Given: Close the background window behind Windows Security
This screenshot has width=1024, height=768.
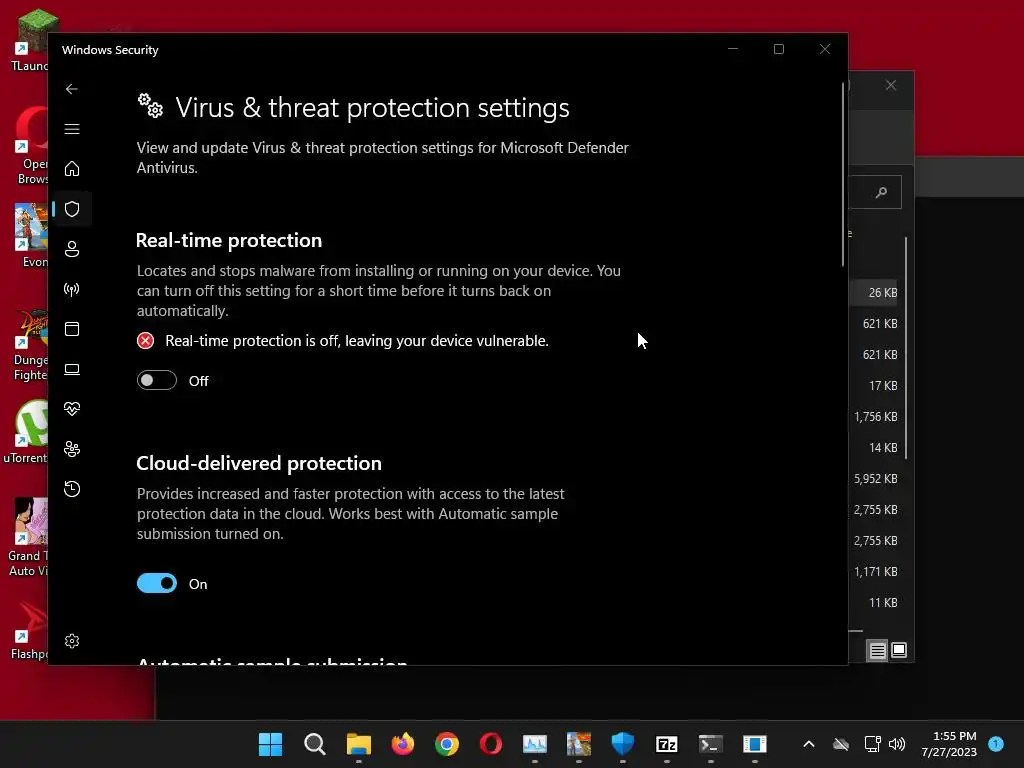Looking at the screenshot, I should pos(891,86).
